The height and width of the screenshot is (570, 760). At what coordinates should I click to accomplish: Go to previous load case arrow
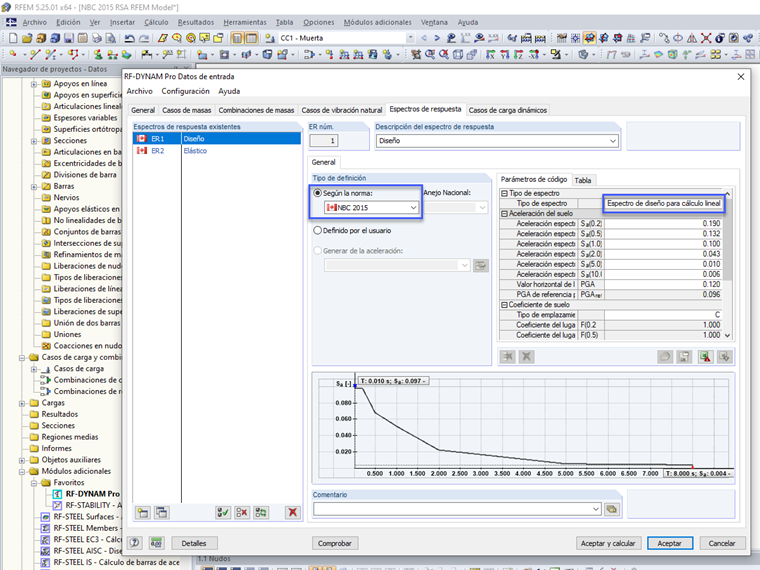tap(424, 38)
